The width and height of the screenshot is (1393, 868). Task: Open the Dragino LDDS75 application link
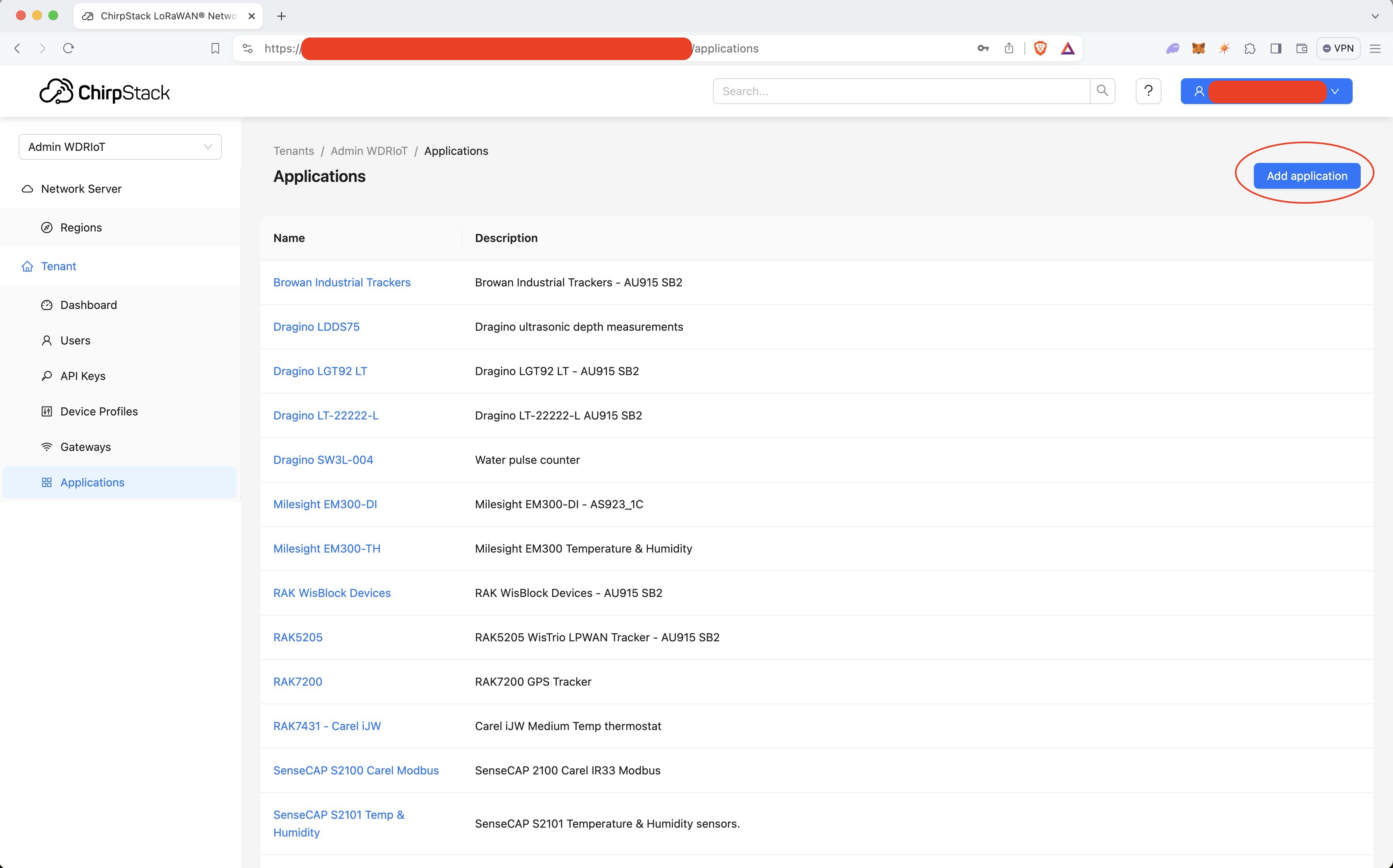[316, 327]
